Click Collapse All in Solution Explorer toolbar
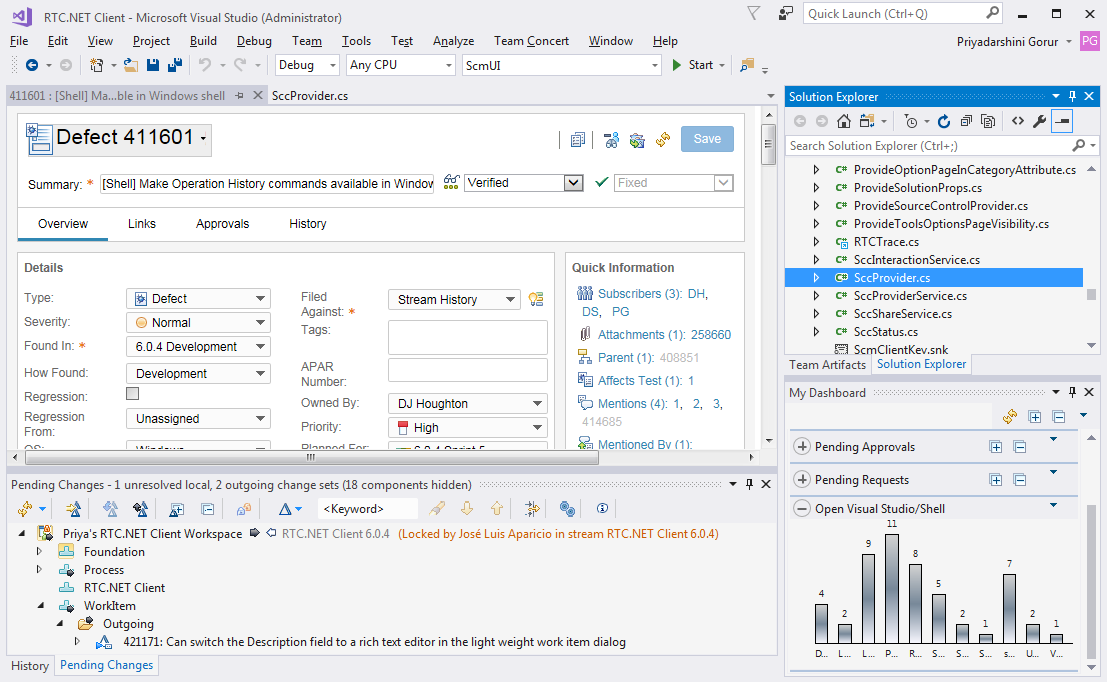 click(x=966, y=121)
